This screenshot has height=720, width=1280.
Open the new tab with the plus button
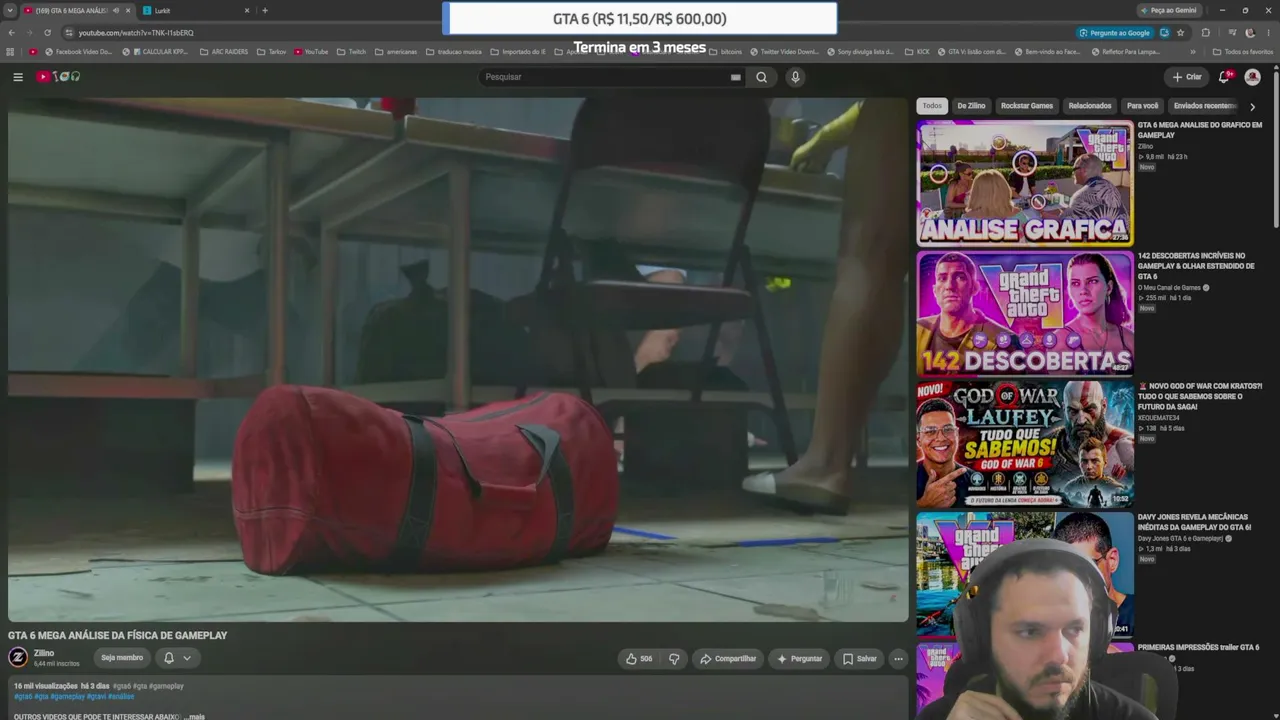click(x=265, y=11)
